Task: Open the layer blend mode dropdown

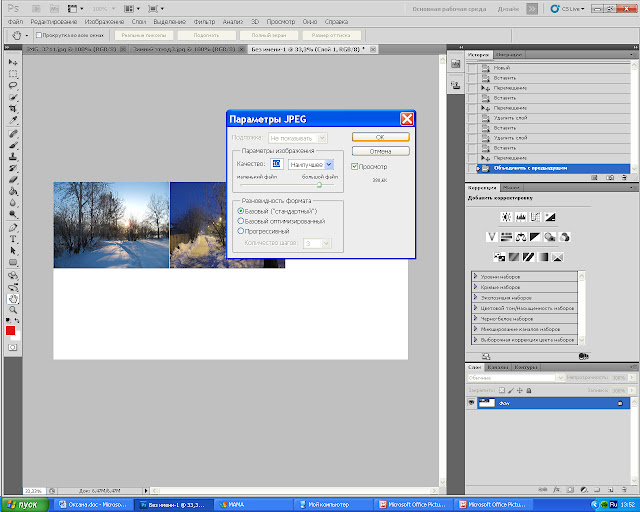Action: pyautogui.click(x=516, y=378)
